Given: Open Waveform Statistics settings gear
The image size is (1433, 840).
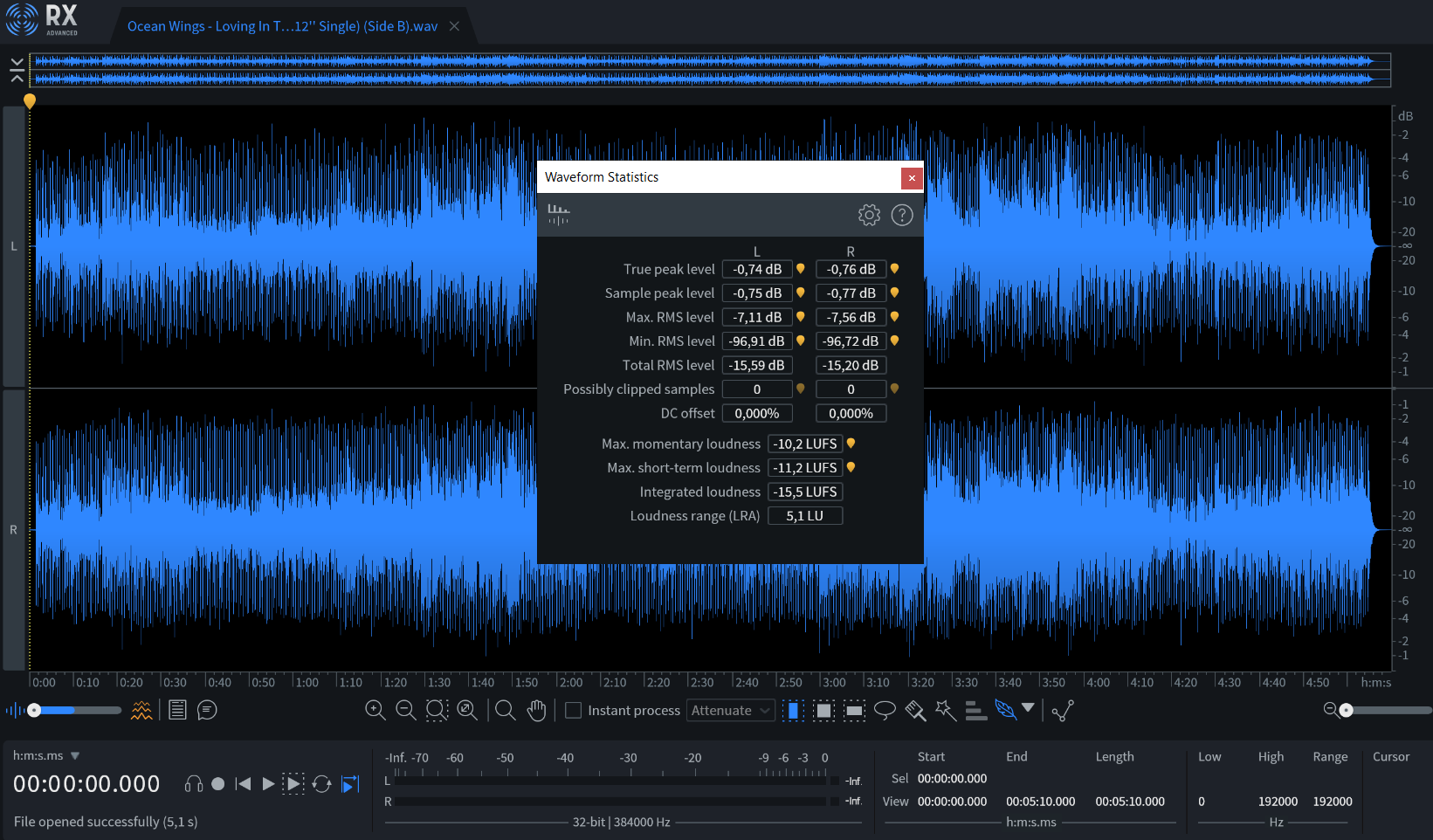Looking at the screenshot, I should [868, 215].
